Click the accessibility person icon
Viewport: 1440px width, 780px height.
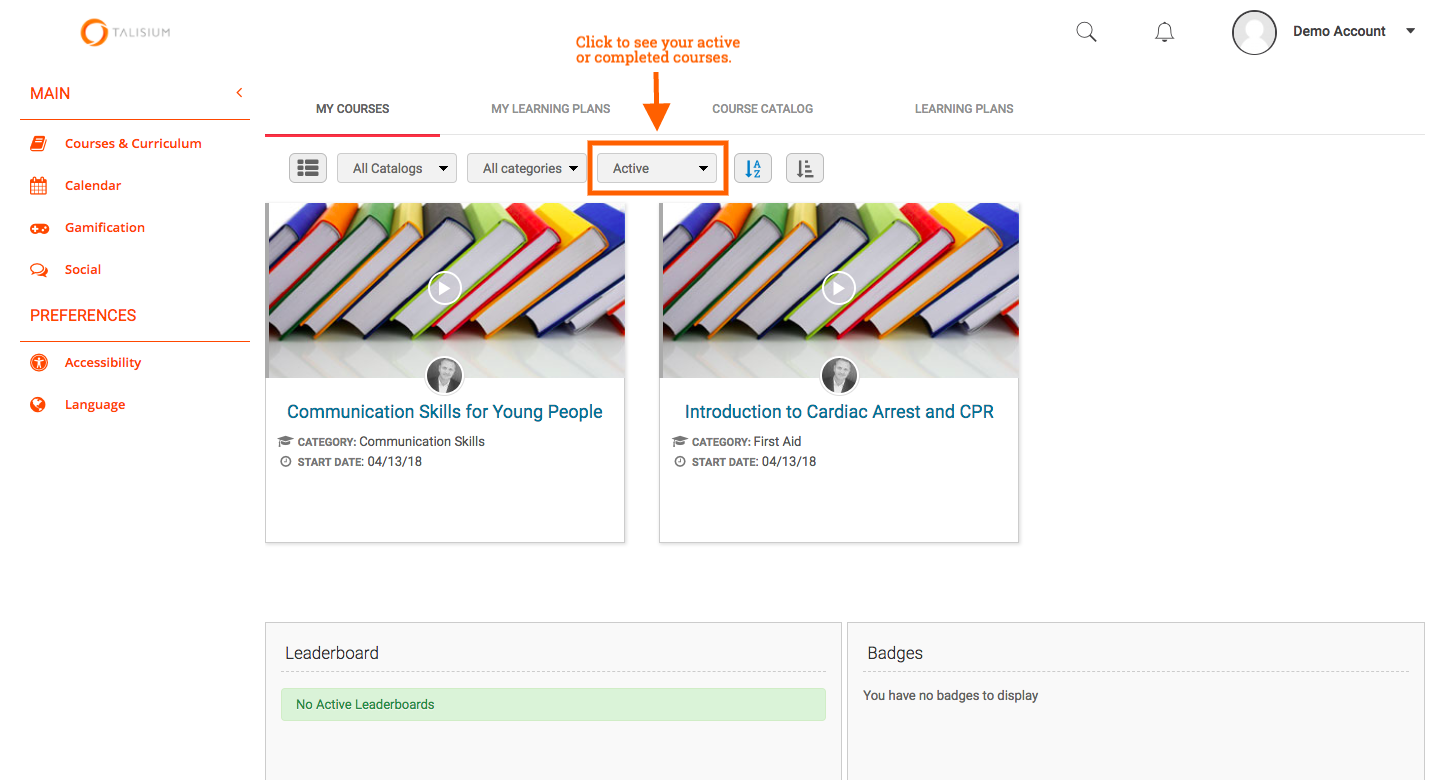click(38, 363)
